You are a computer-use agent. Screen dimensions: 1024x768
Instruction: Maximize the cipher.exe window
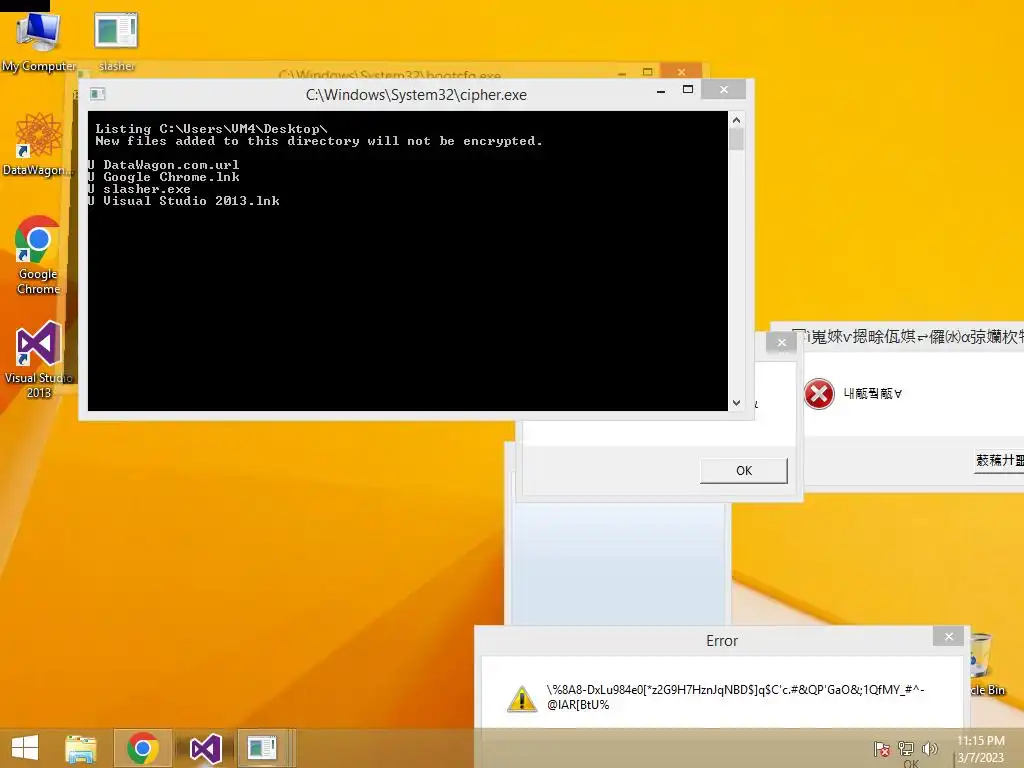pyautogui.click(x=688, y=89)
